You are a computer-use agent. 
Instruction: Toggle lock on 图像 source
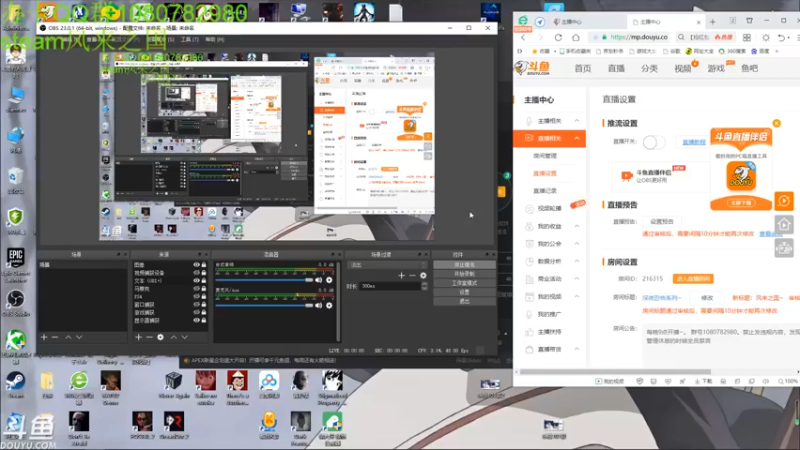(x=204, y=265)
